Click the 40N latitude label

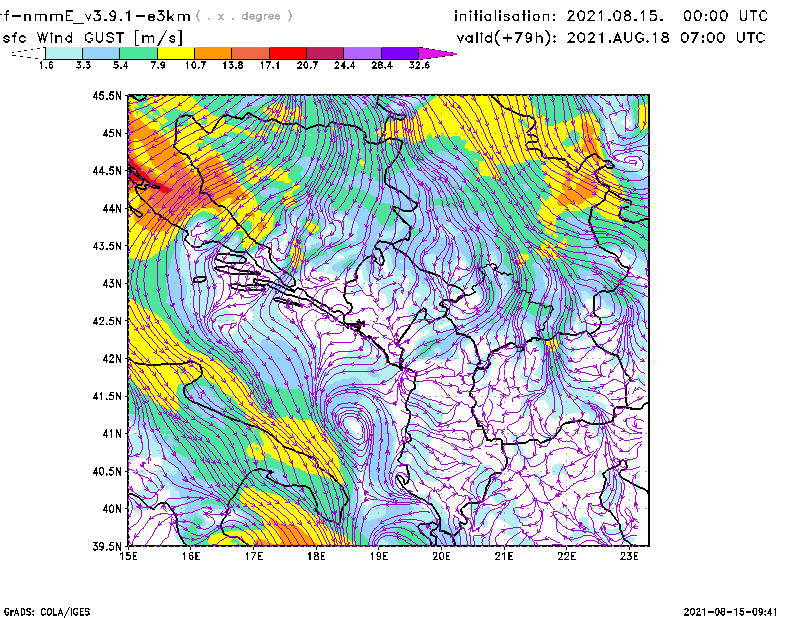tap(112, 509)
